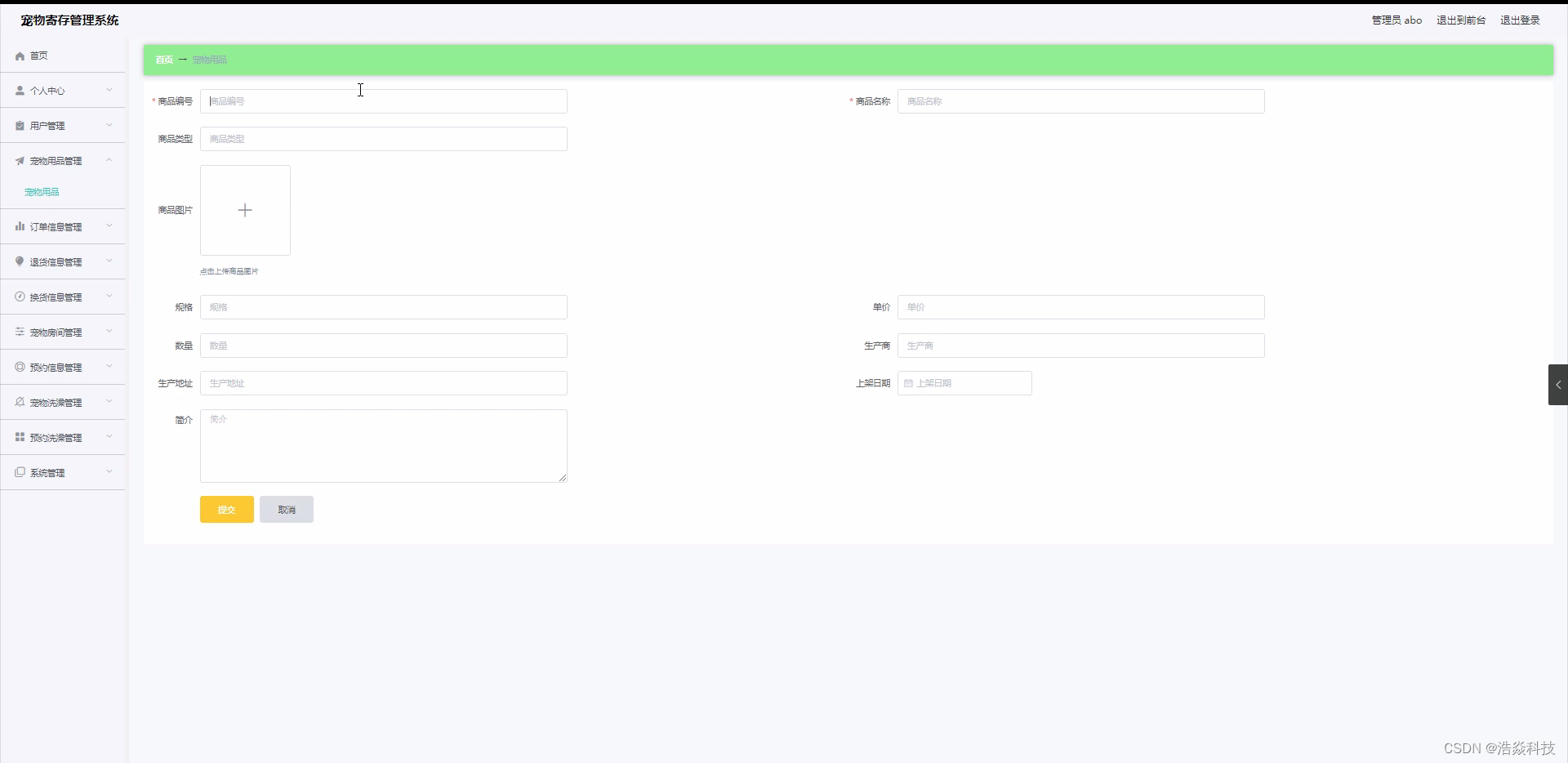Screen dimensions: 1568x763
Task: Click the bar chart icon for 订单信息管理
Action: [x=20, y=226]
